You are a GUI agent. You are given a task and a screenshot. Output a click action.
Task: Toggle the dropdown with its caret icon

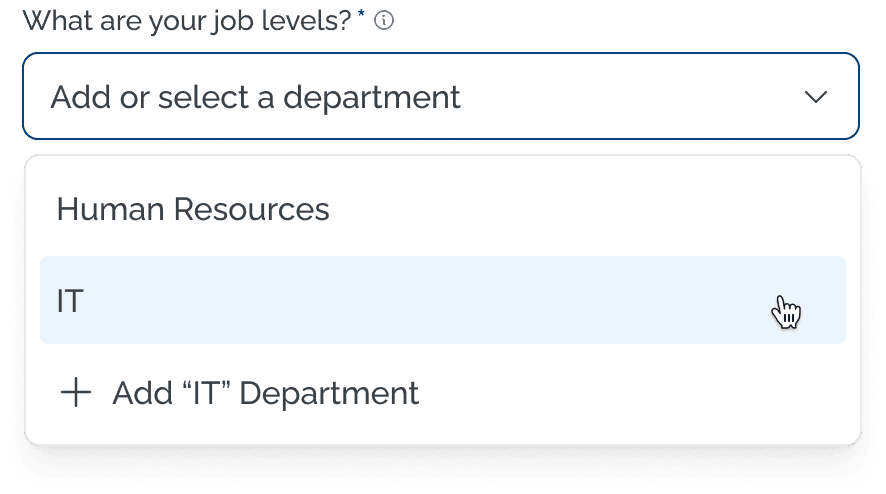[x=816, y=97]
